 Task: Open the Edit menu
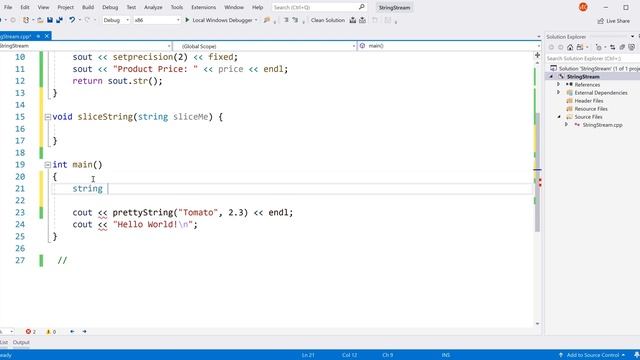coord(25,7)
